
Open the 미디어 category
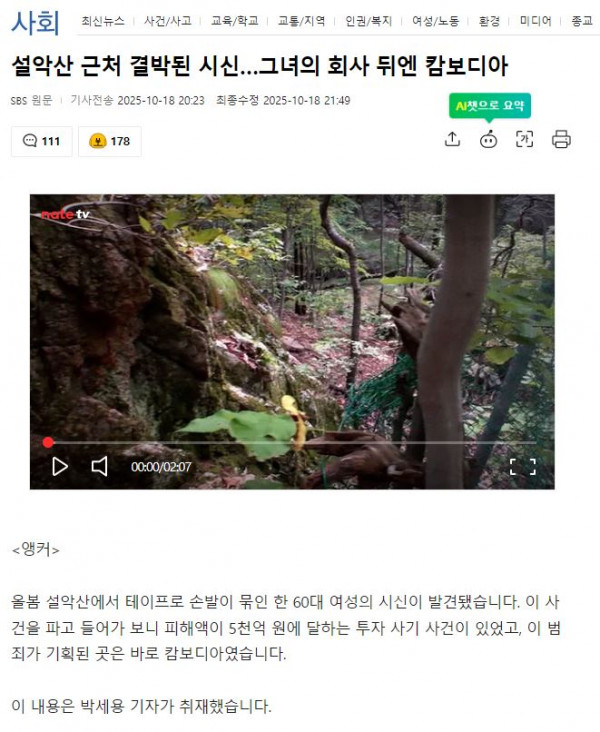[x=536, y=21]
